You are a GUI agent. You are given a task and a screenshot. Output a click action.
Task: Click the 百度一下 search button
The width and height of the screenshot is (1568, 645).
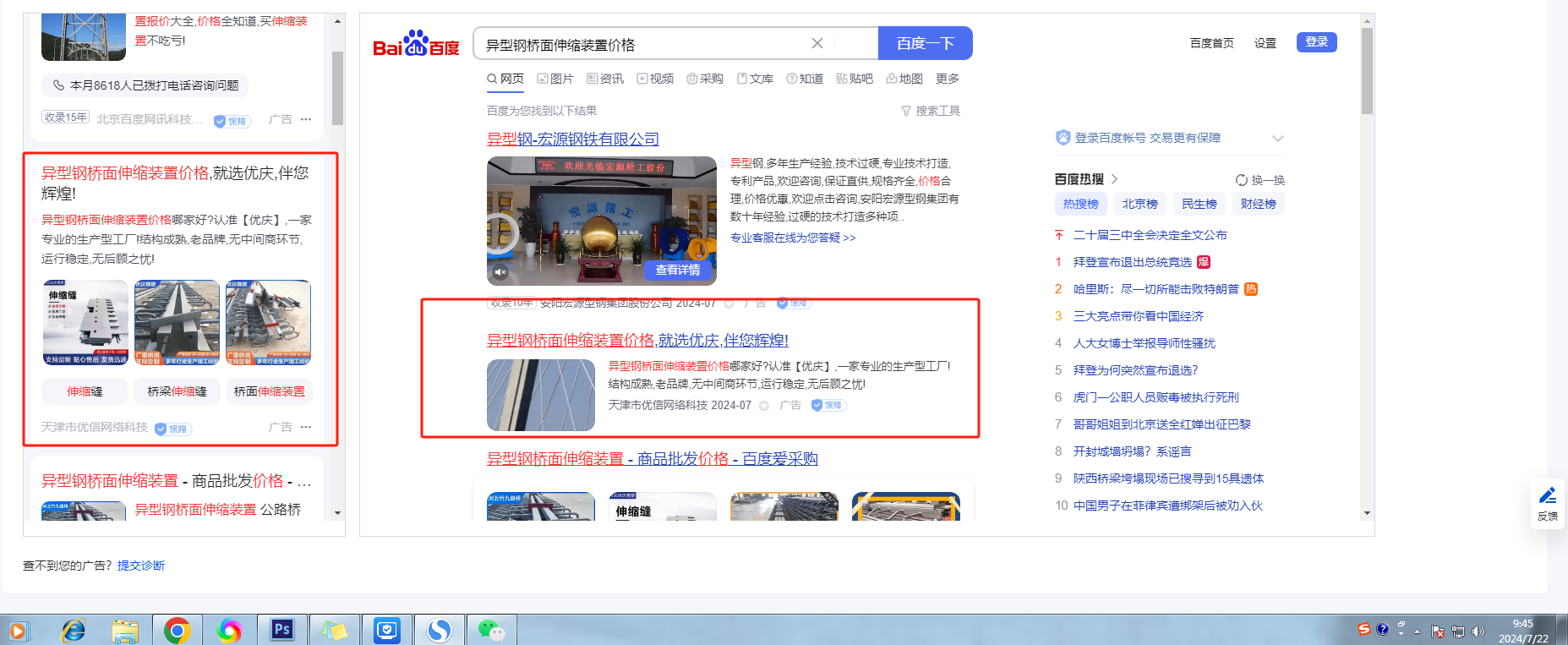pyautogui.click(x=926, y=43)
